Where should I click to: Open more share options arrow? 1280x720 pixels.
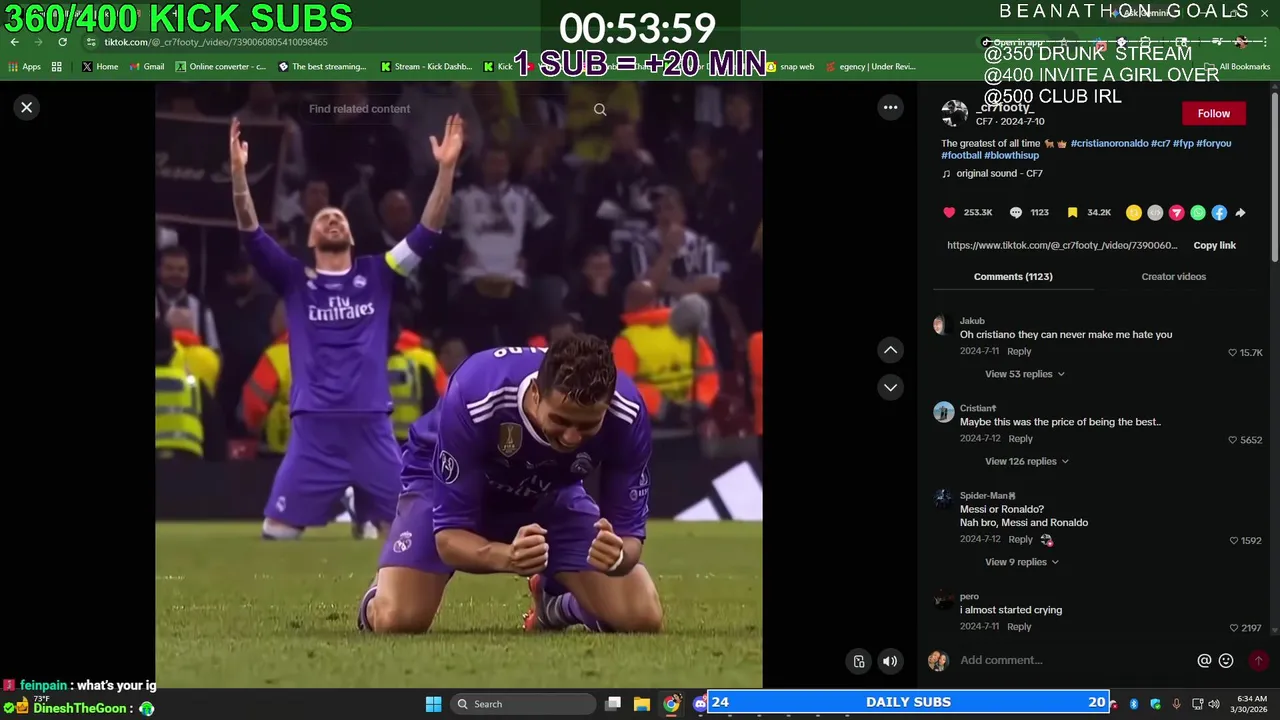tap(1240, 212)
